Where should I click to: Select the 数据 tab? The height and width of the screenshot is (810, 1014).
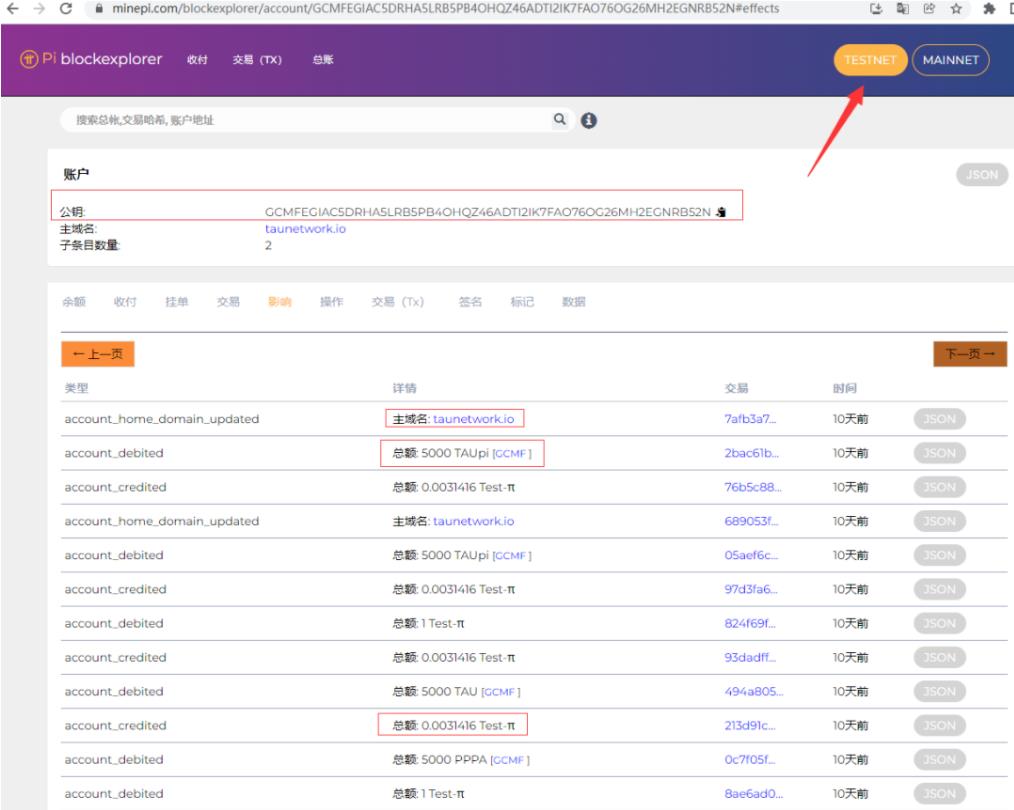pos(574,301)
